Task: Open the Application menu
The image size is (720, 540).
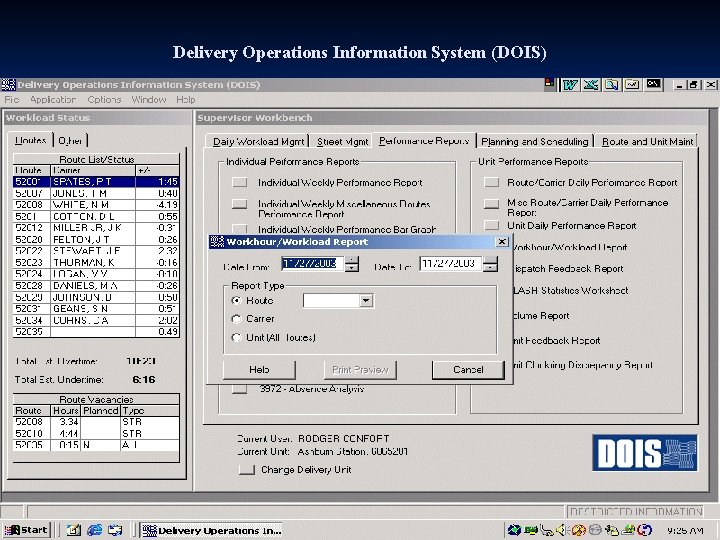Action: (x=53, y=100)
